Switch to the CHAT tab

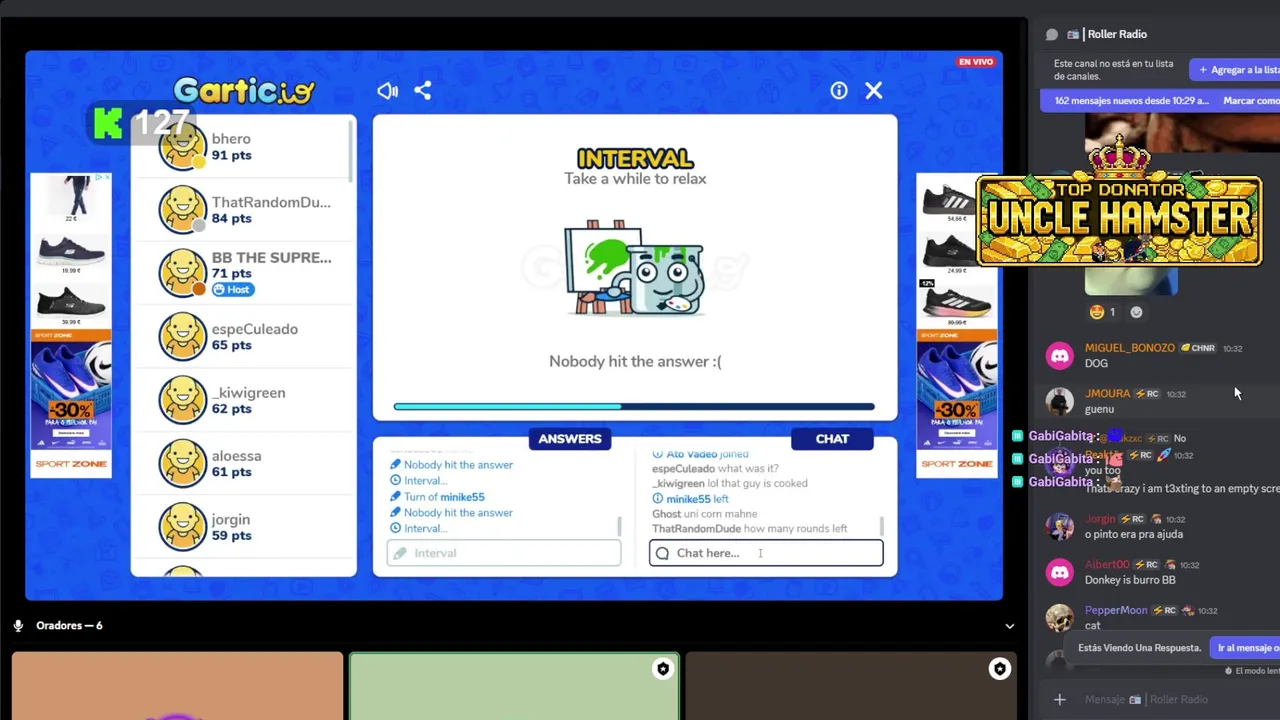coord(832,439)
